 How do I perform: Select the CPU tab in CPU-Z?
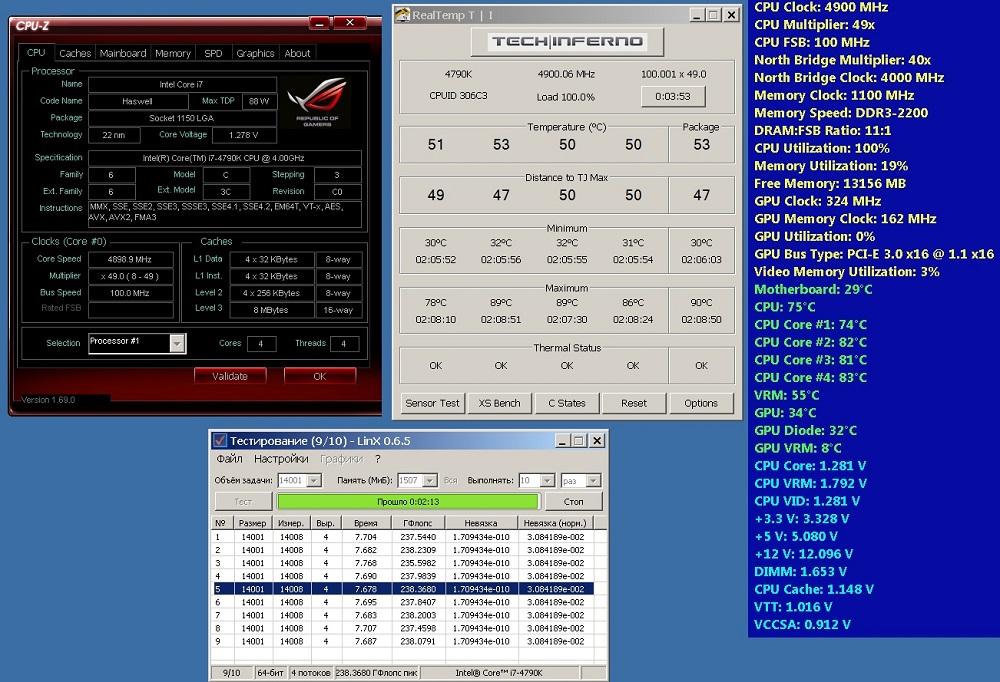[x=36, y=52]
